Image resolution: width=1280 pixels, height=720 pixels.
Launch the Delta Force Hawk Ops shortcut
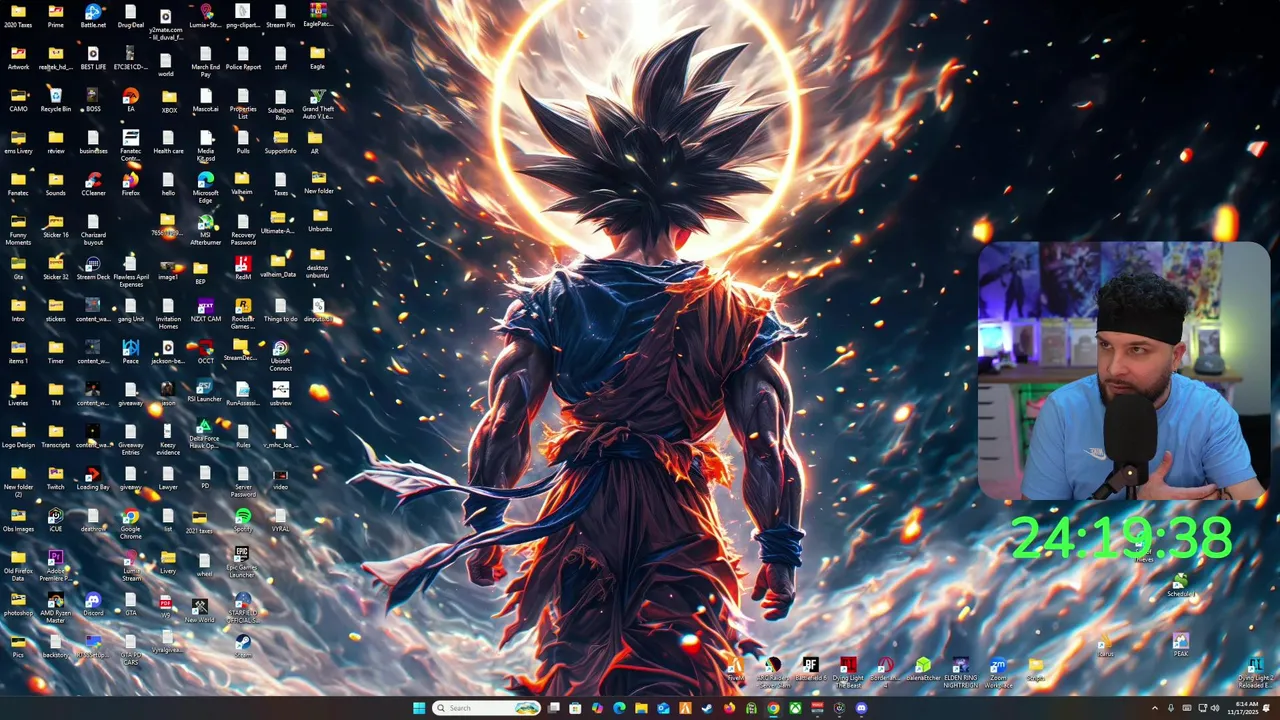(x=203, y=433)
